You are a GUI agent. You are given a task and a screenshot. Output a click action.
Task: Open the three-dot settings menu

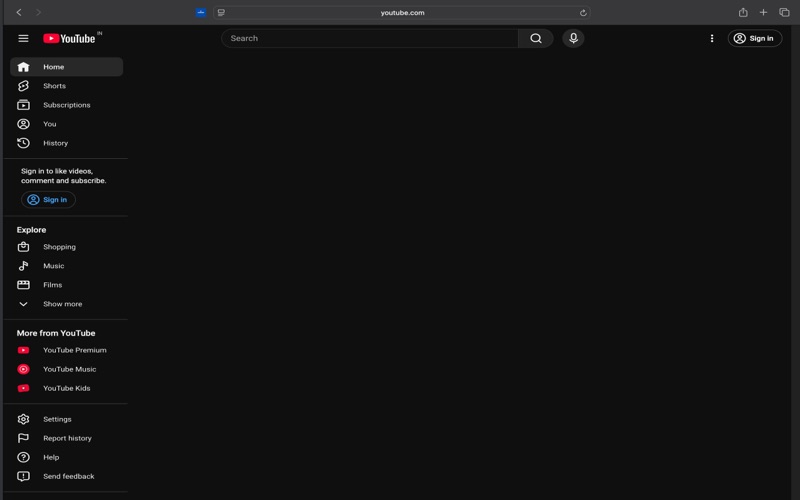pyautogui.click(x=712, y=38)
